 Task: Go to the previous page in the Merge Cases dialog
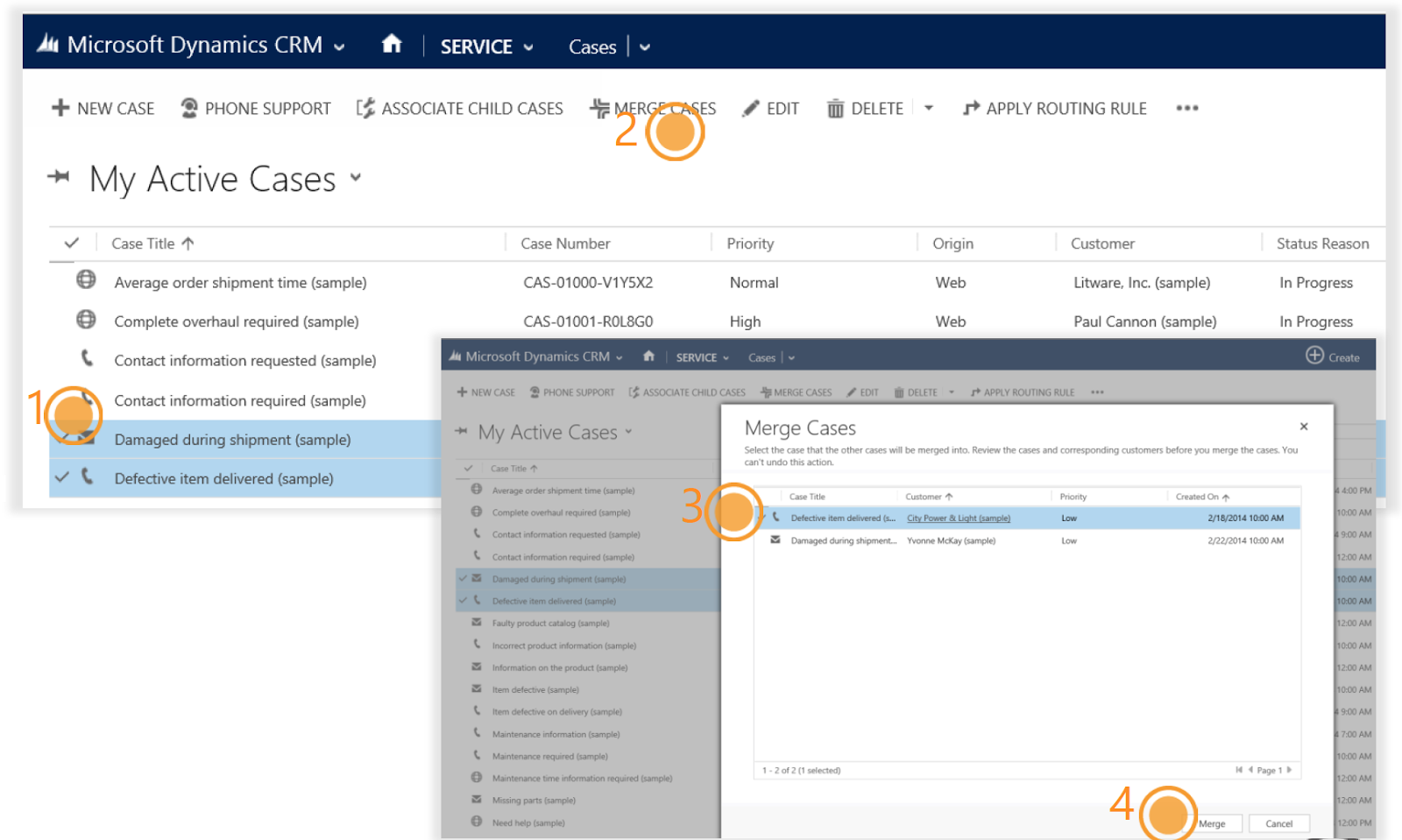pyautogui.click(x=1250, y=770)
